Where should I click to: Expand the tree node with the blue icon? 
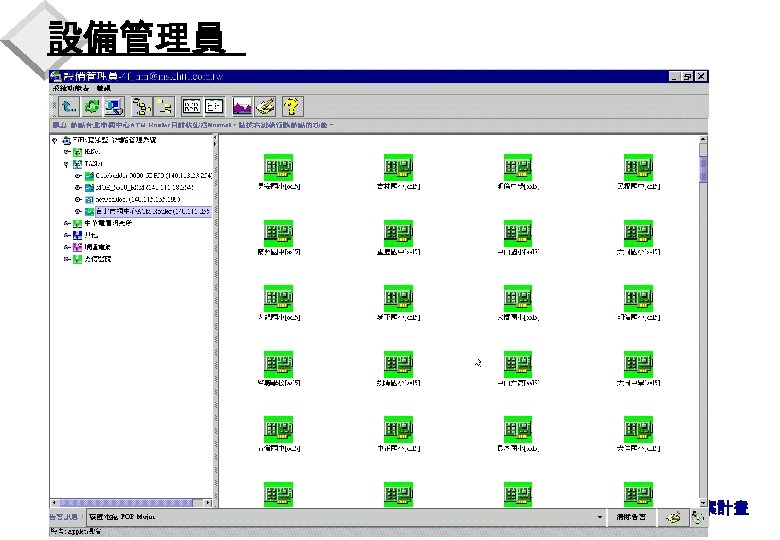coord(66,235)
